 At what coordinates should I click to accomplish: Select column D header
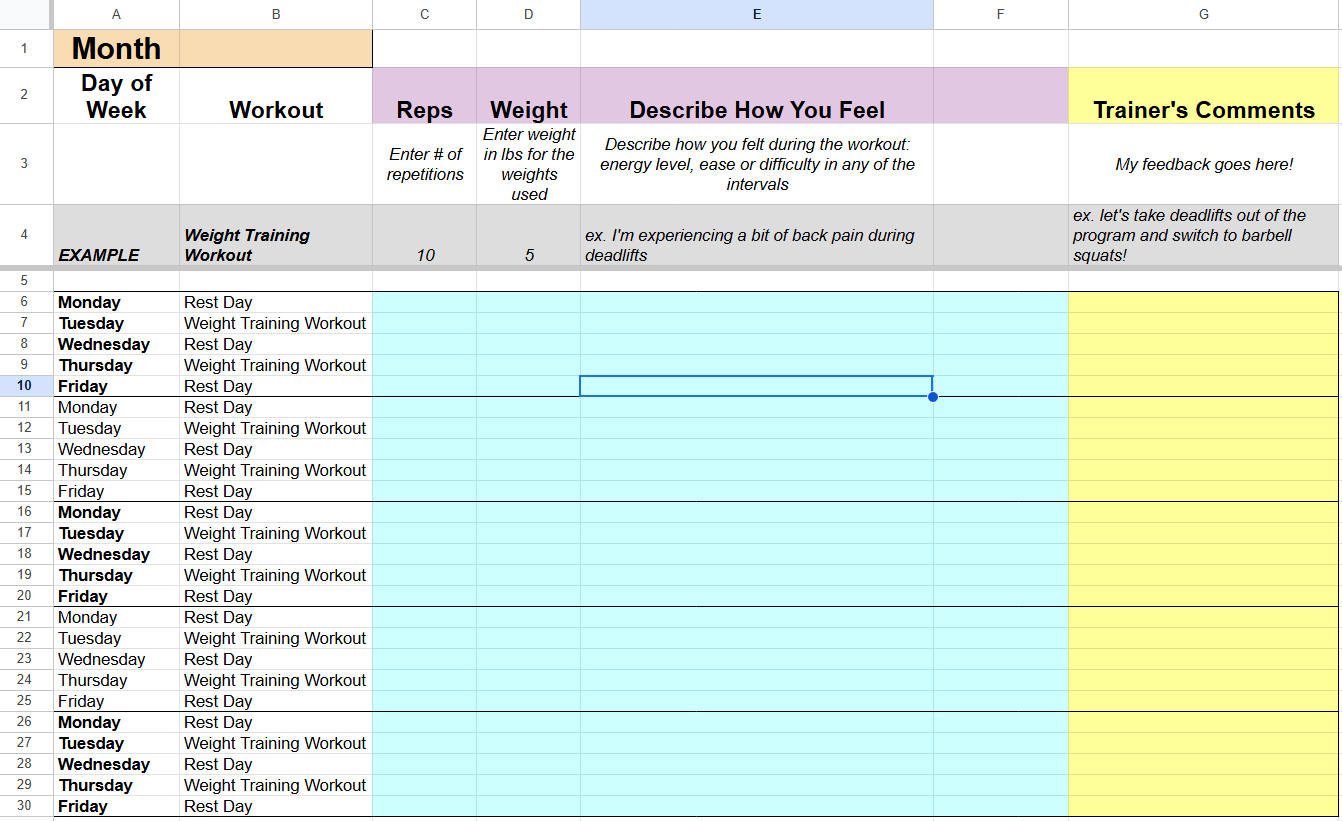[x=529, y=14]
